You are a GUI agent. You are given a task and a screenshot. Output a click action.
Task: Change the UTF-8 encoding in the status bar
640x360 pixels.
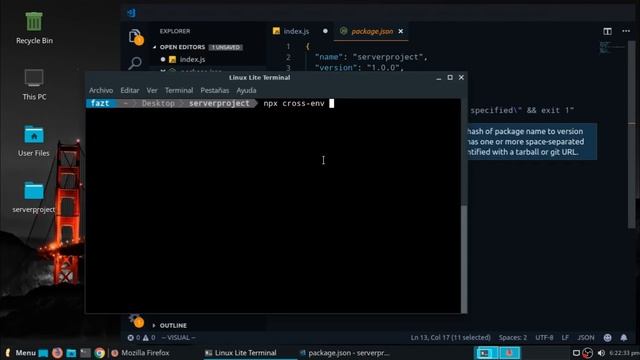tap(544, 338)
